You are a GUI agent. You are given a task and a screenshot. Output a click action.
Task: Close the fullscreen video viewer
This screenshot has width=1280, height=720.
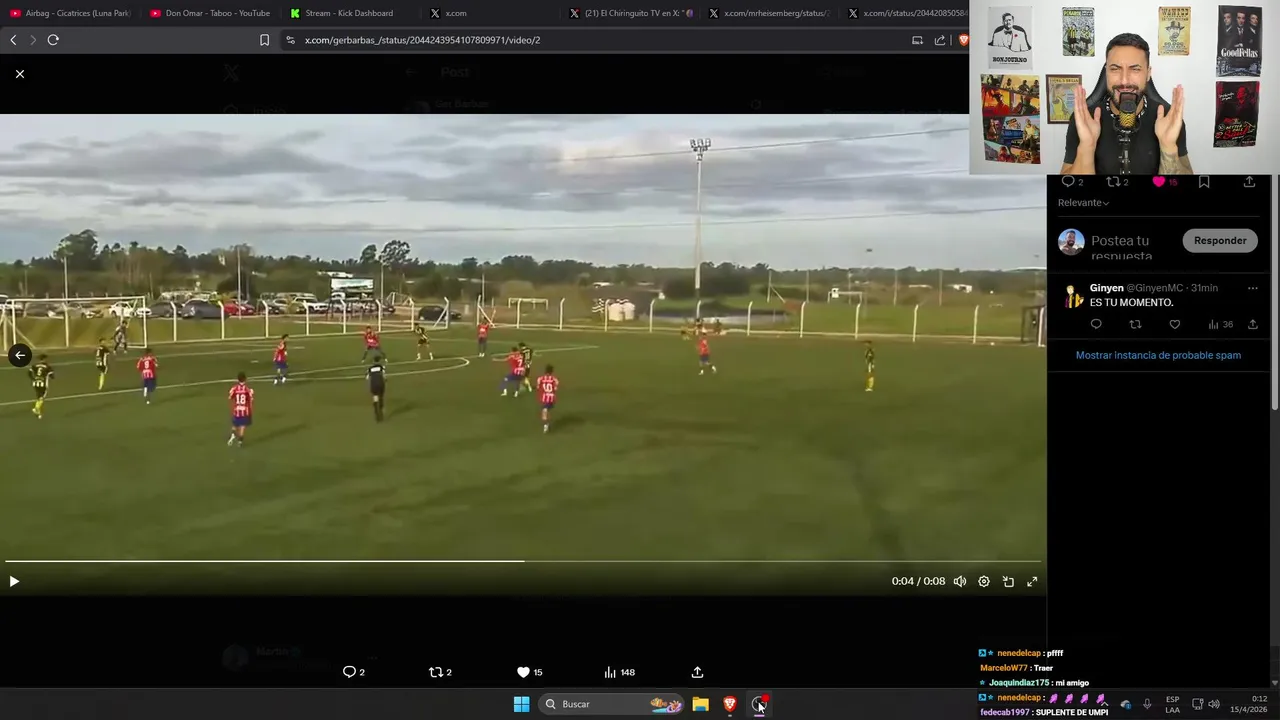[x=20, y=74]
